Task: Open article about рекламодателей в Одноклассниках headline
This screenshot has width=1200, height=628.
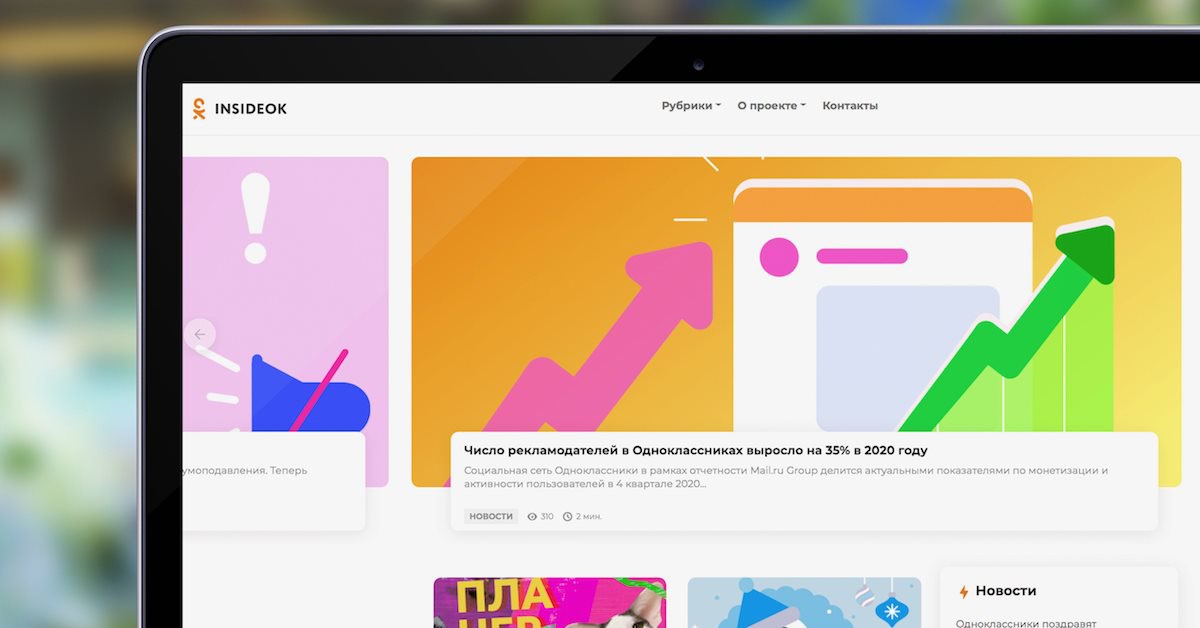Action: point(695,450)
